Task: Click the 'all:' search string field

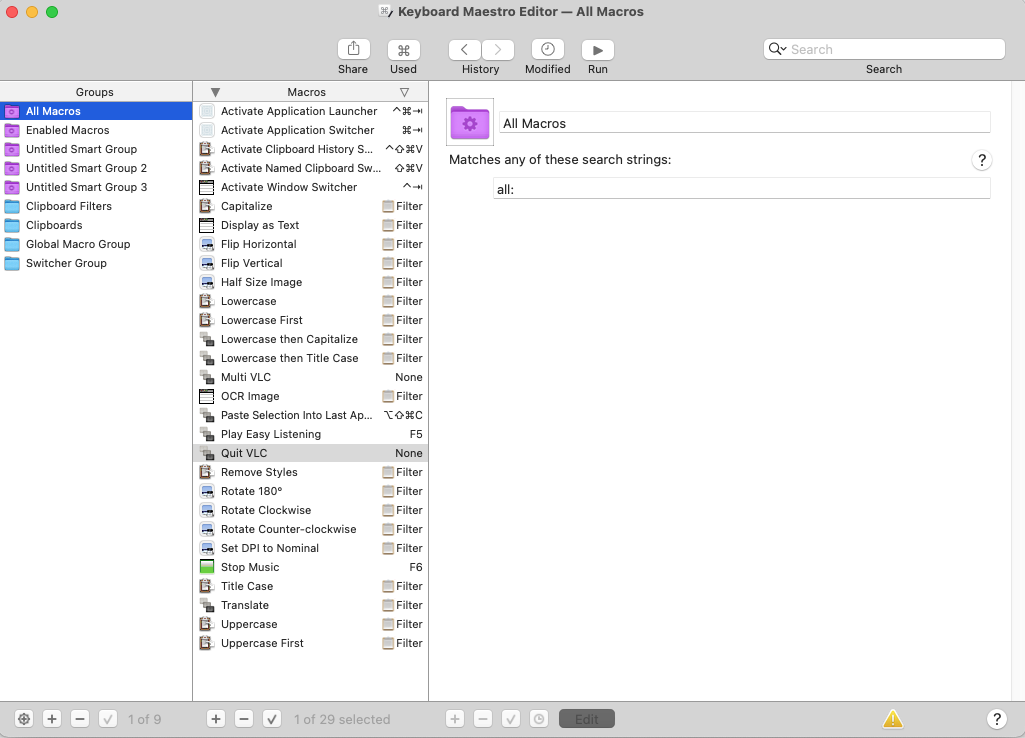Action: tap(741, 188)
